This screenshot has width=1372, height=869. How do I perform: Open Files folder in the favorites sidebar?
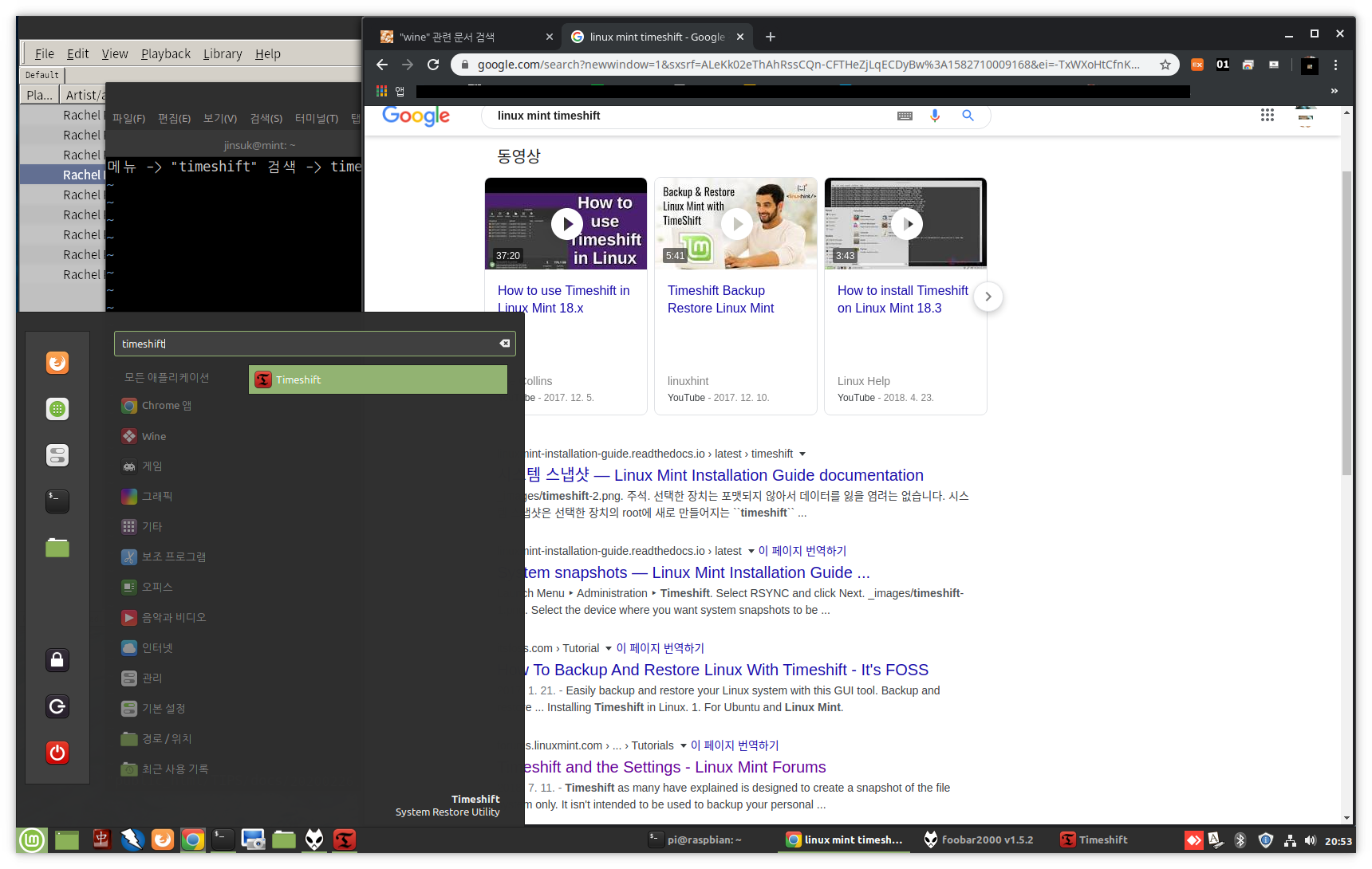(57, 548)
